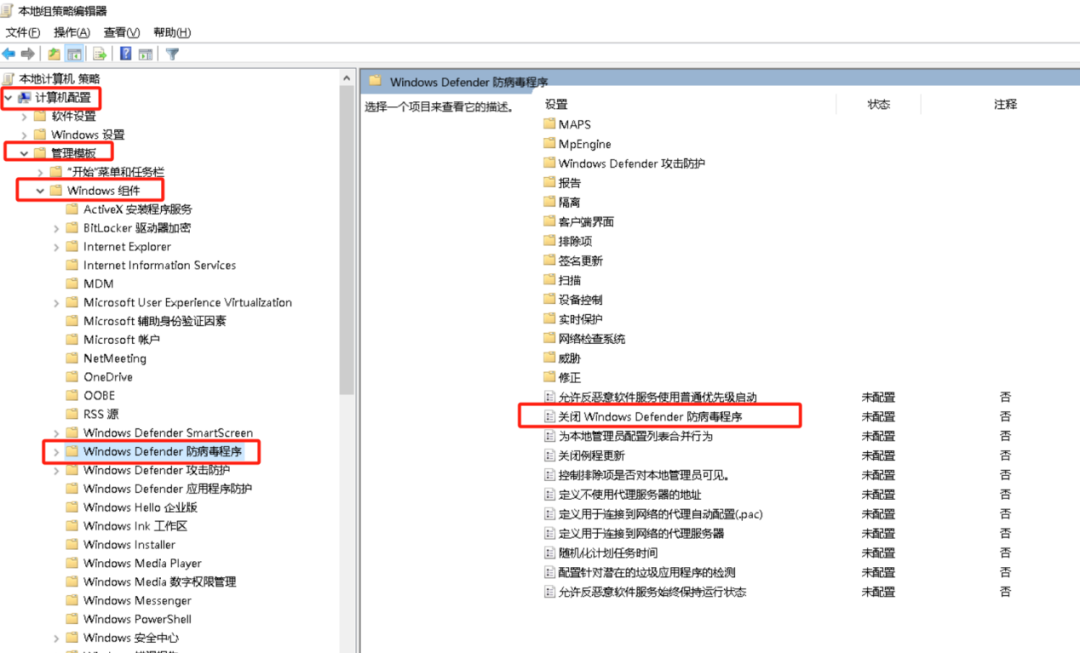Go back with the blue Back arrow
Viewport: 1080px width, 653px height.
click(x=9, y=54)
